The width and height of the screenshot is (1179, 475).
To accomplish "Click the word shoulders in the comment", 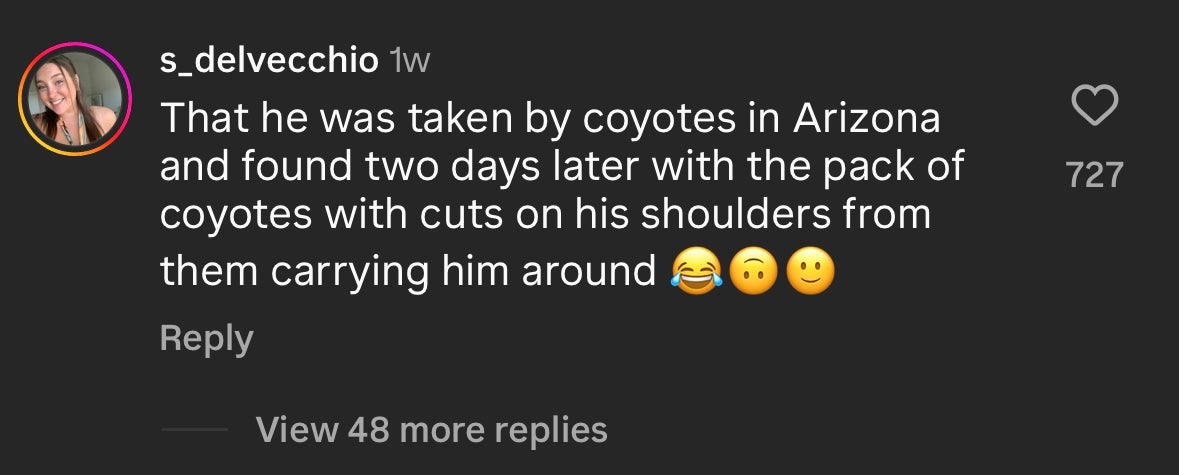I will 771,215.
